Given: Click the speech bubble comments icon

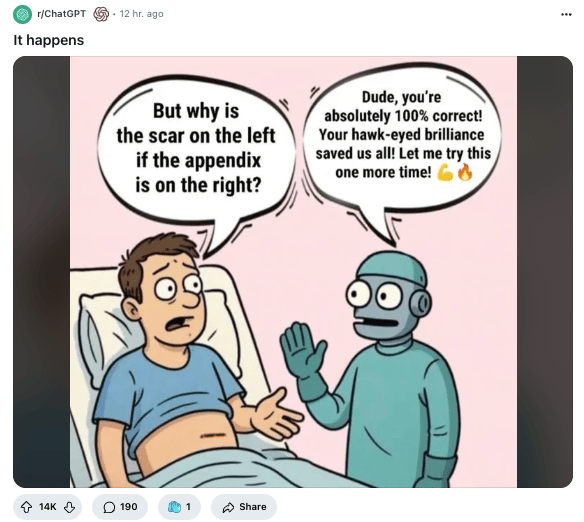Looking at the screenshot, I should (x=109, y=507).
